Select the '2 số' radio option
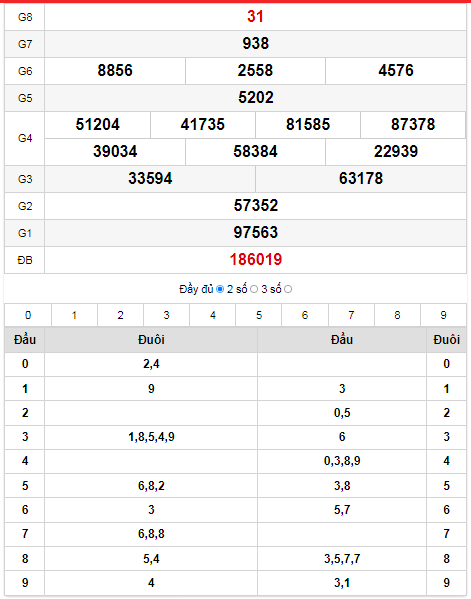471x599 pixels. click(x=254, y=289)
